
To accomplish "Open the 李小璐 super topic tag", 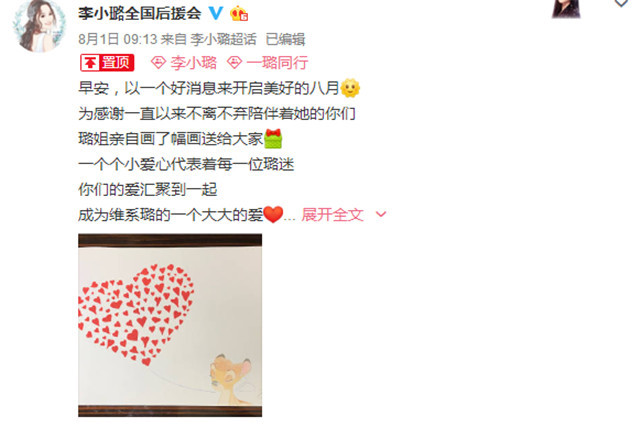I will click(193, 63).
